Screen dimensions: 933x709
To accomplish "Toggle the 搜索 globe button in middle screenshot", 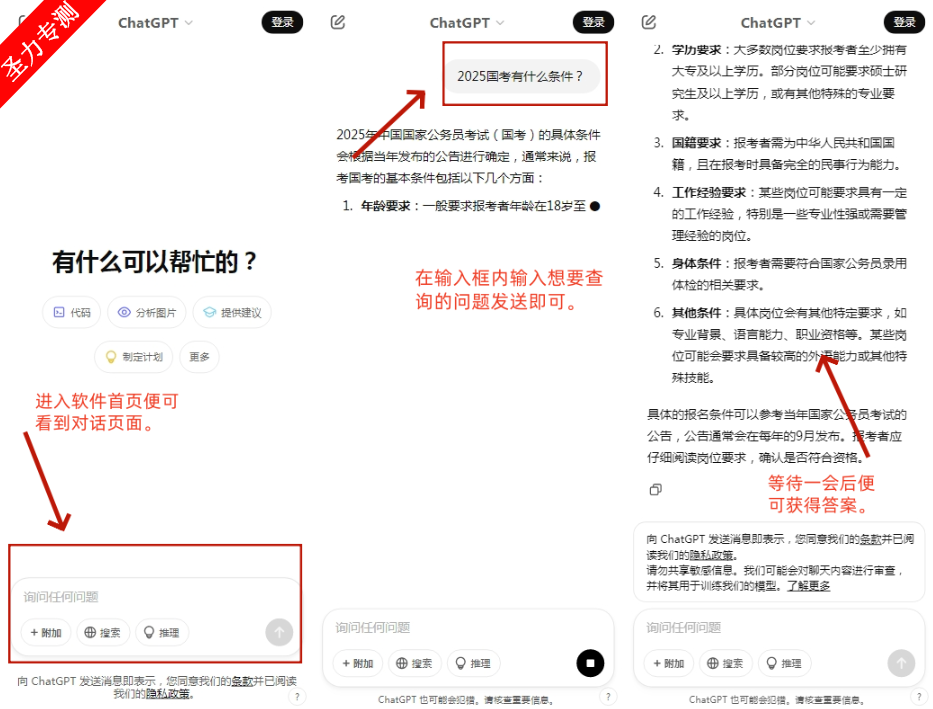I will (414, 663).
